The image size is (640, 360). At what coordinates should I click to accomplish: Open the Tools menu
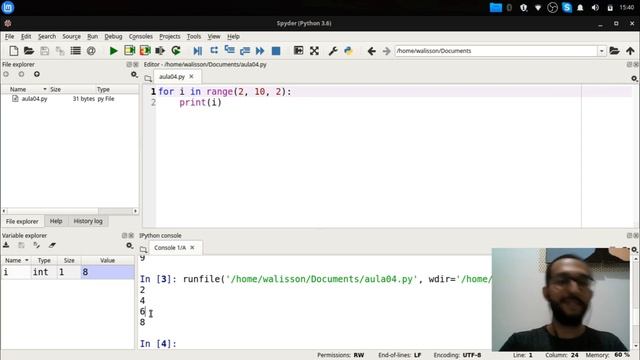(x=194, y=36)
